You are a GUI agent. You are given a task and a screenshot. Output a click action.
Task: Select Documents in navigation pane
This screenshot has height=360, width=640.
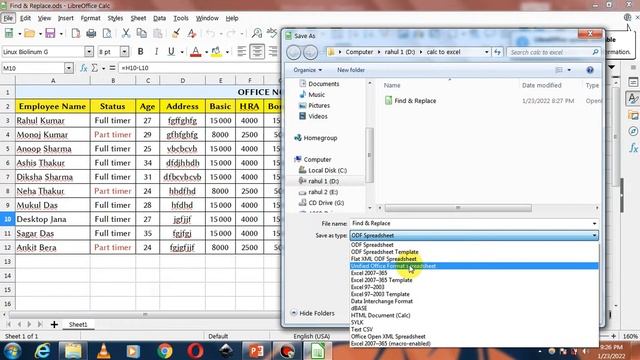(x=319, y=84)
